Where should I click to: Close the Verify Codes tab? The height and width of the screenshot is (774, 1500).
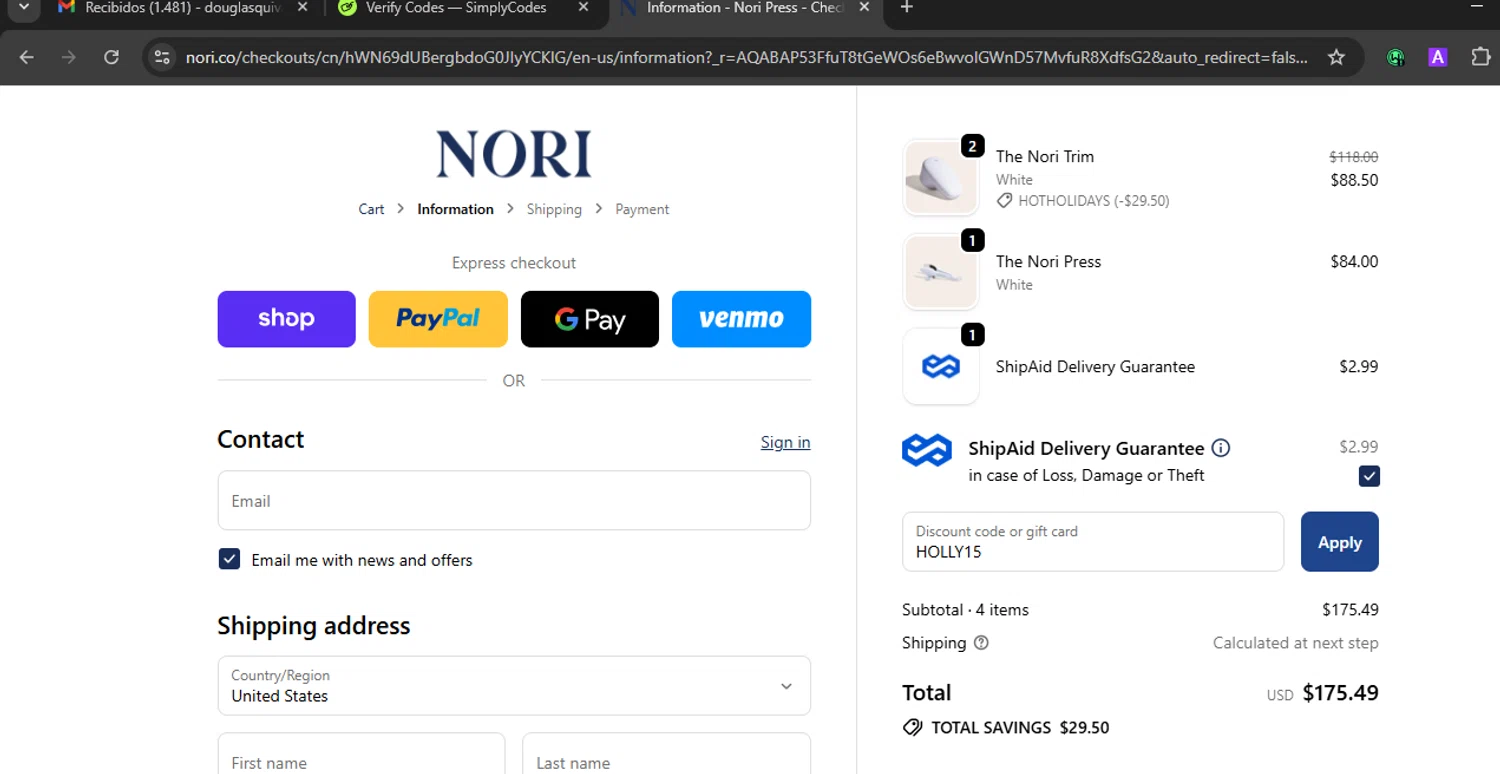point(584,8)
